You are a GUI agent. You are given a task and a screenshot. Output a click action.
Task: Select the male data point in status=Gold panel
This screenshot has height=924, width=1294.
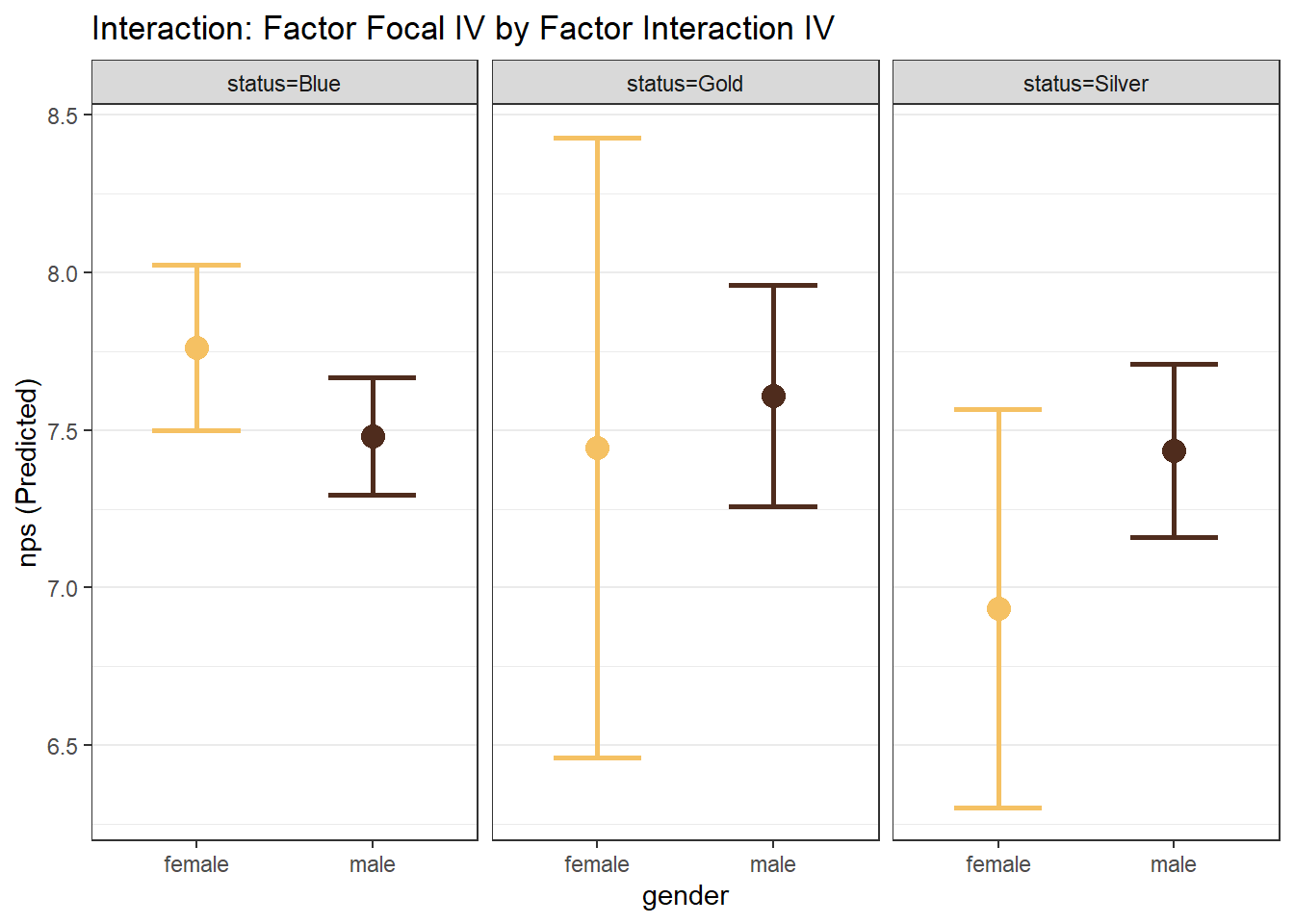773,396
